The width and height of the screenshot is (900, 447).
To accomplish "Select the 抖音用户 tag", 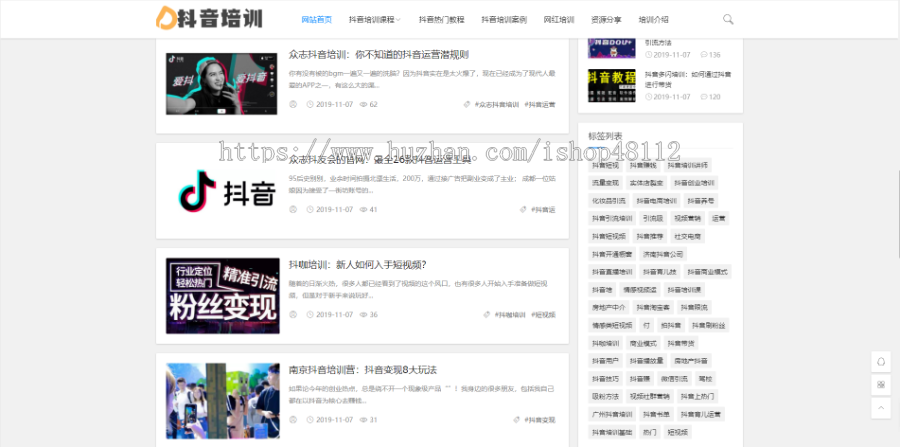I will pos(606,361).
